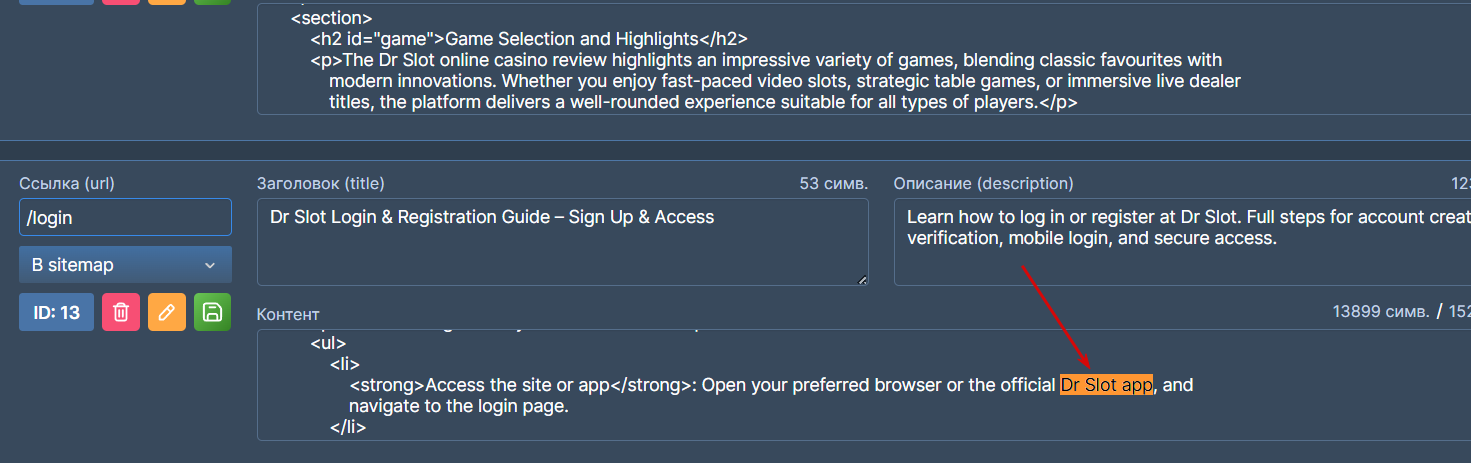This screenshot has height=463, width=1471.
Task: Open the 'В sitemap' dropdown
Action: tap(125, 265)
